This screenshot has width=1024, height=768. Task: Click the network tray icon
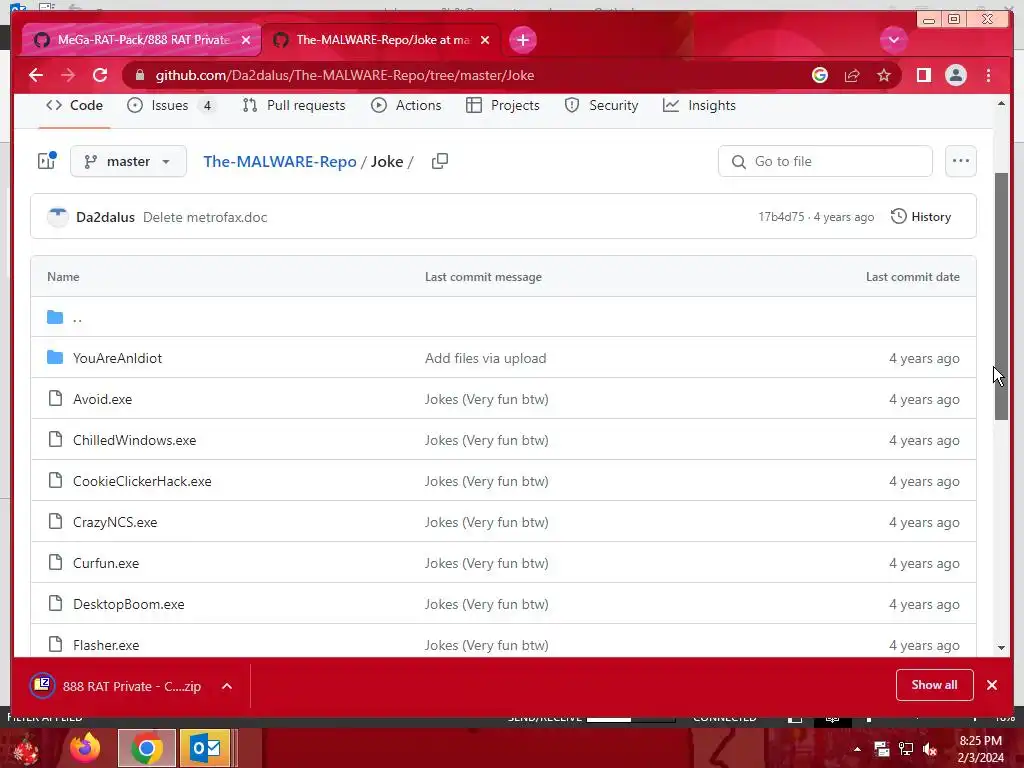tap(906, 749)
